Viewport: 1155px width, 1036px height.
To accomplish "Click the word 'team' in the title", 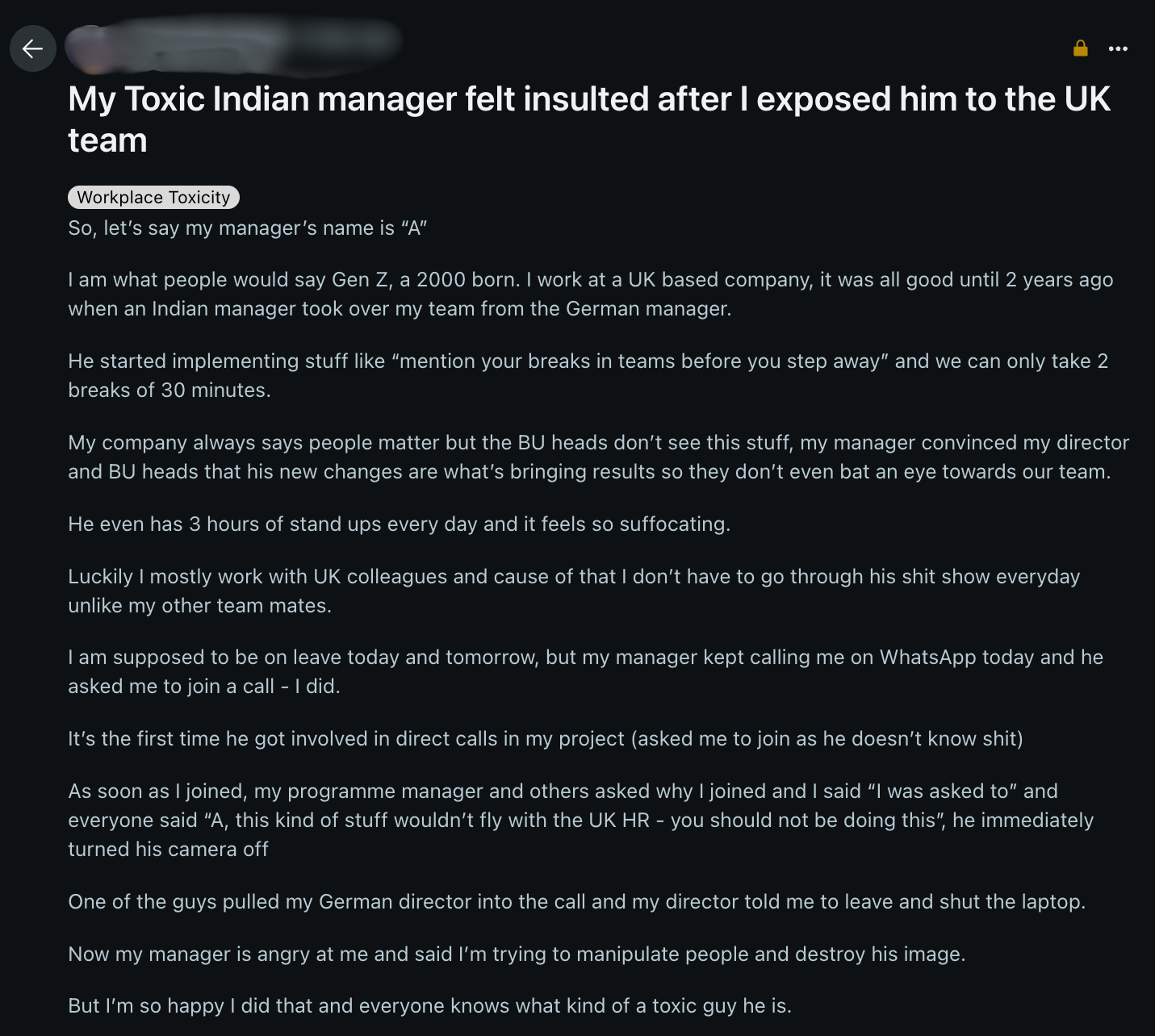I will 107,140.
